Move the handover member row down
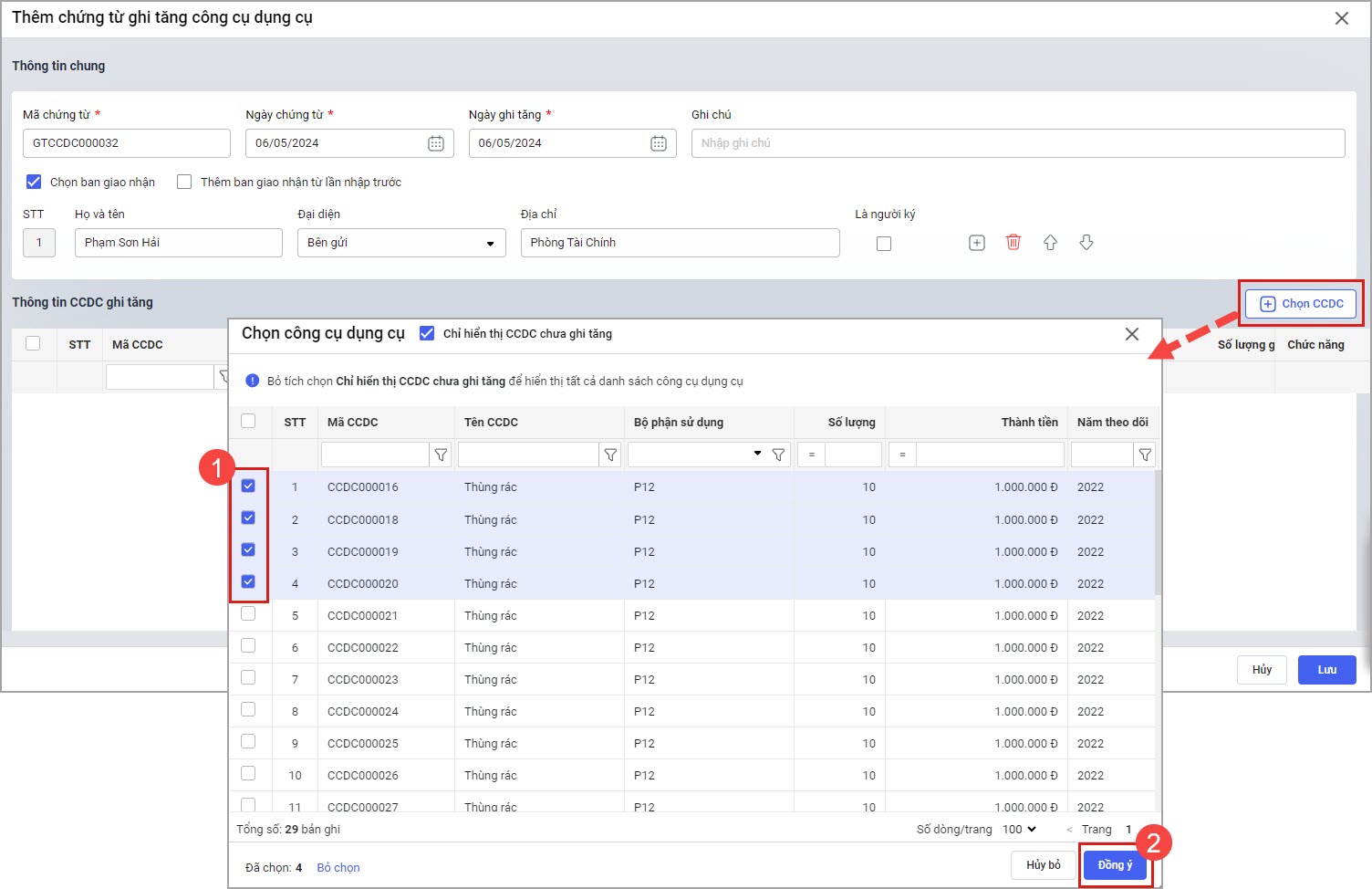Screen dimensions: 1372x889 pyautogui.click(x=1086, y=243)
